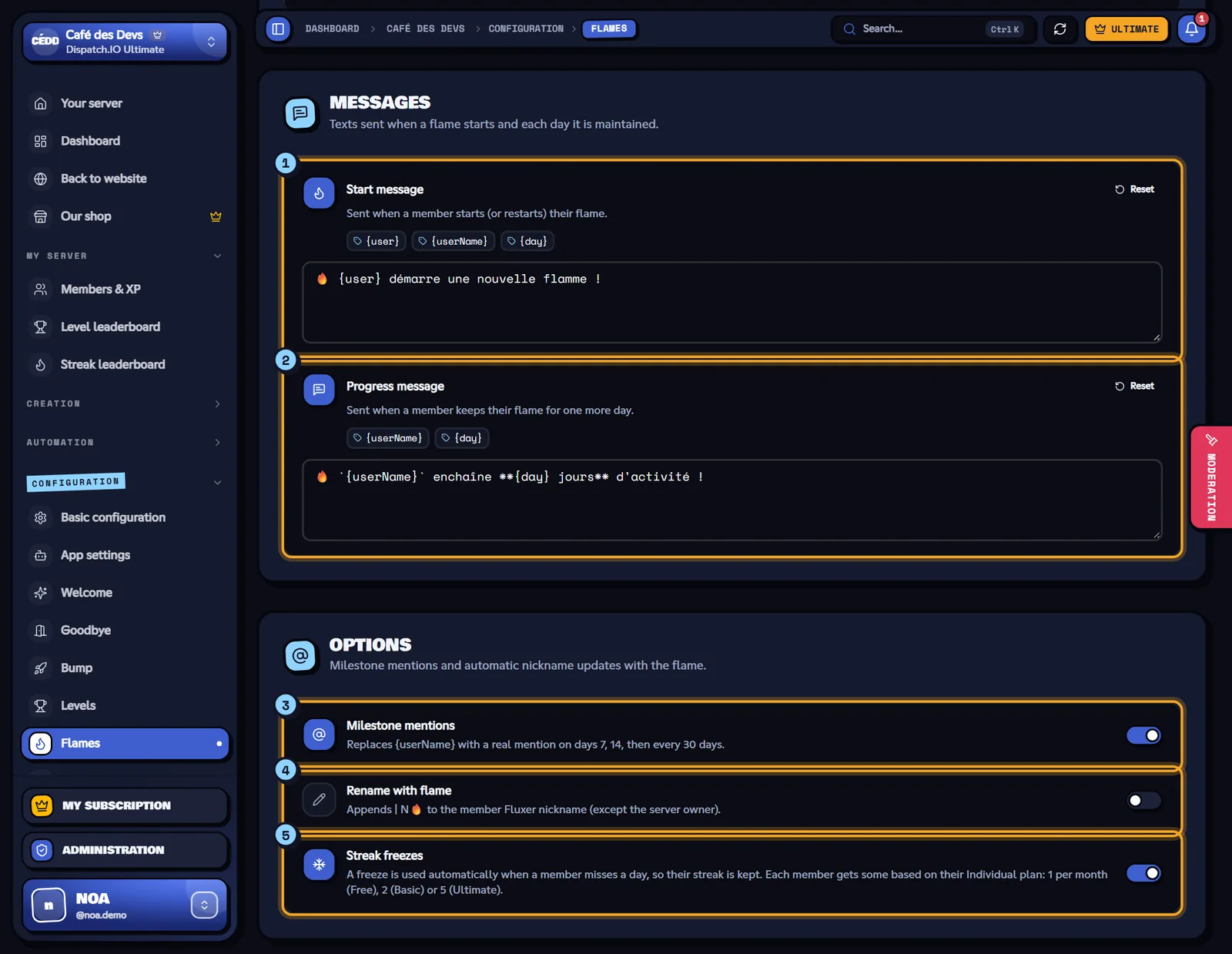This screenshot has width=1232, height=954.
Task: Click the CÉDD server logo
Action: click(45, 41)
